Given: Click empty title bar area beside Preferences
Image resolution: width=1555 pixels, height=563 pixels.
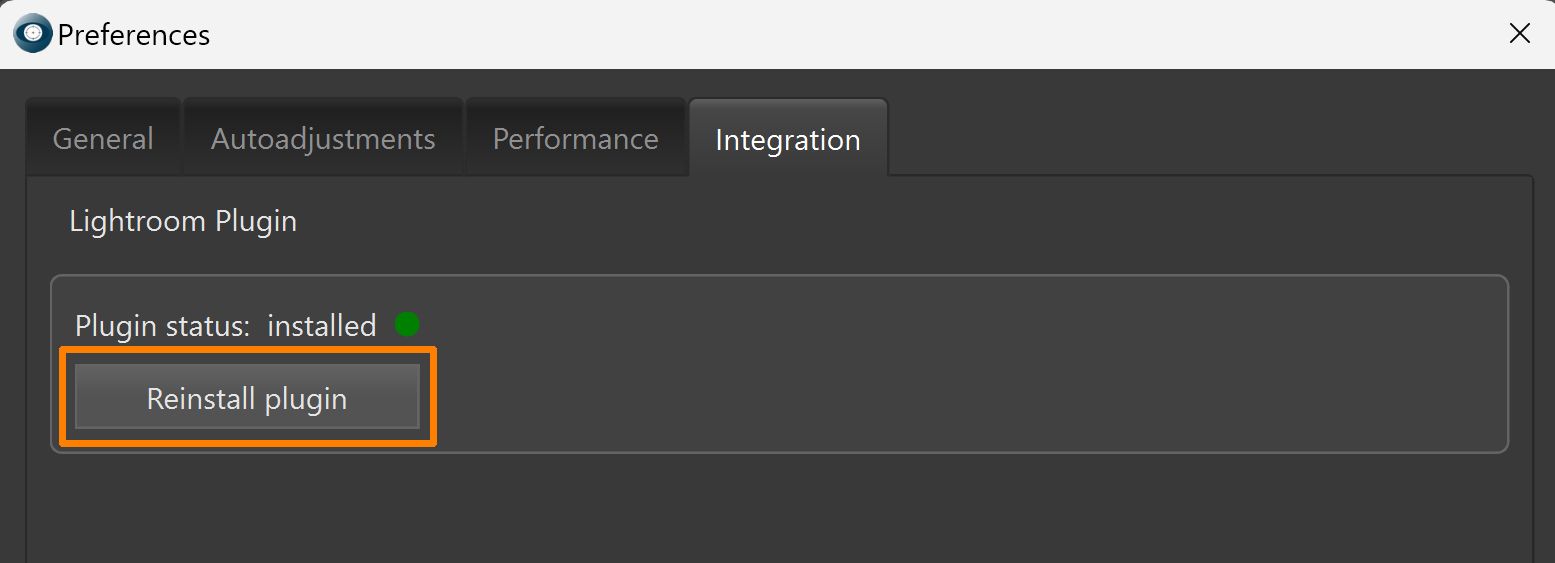Looking at the screenshot, I should [x=800, y=34].
